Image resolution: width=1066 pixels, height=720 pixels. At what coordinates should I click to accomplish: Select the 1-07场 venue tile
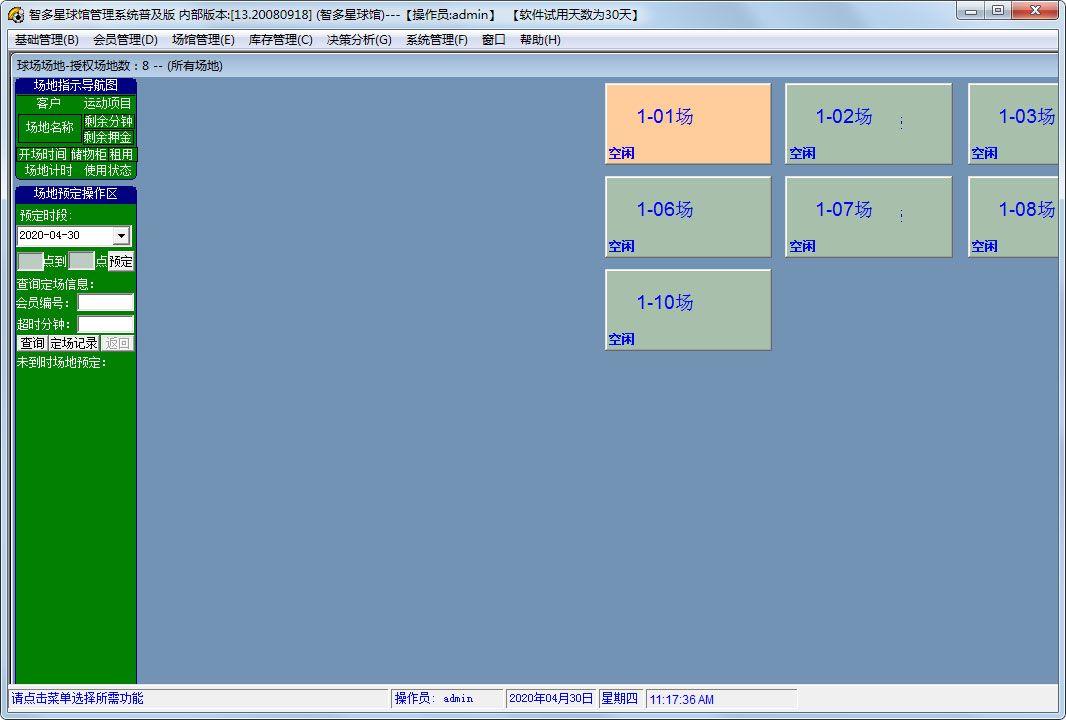868,217
